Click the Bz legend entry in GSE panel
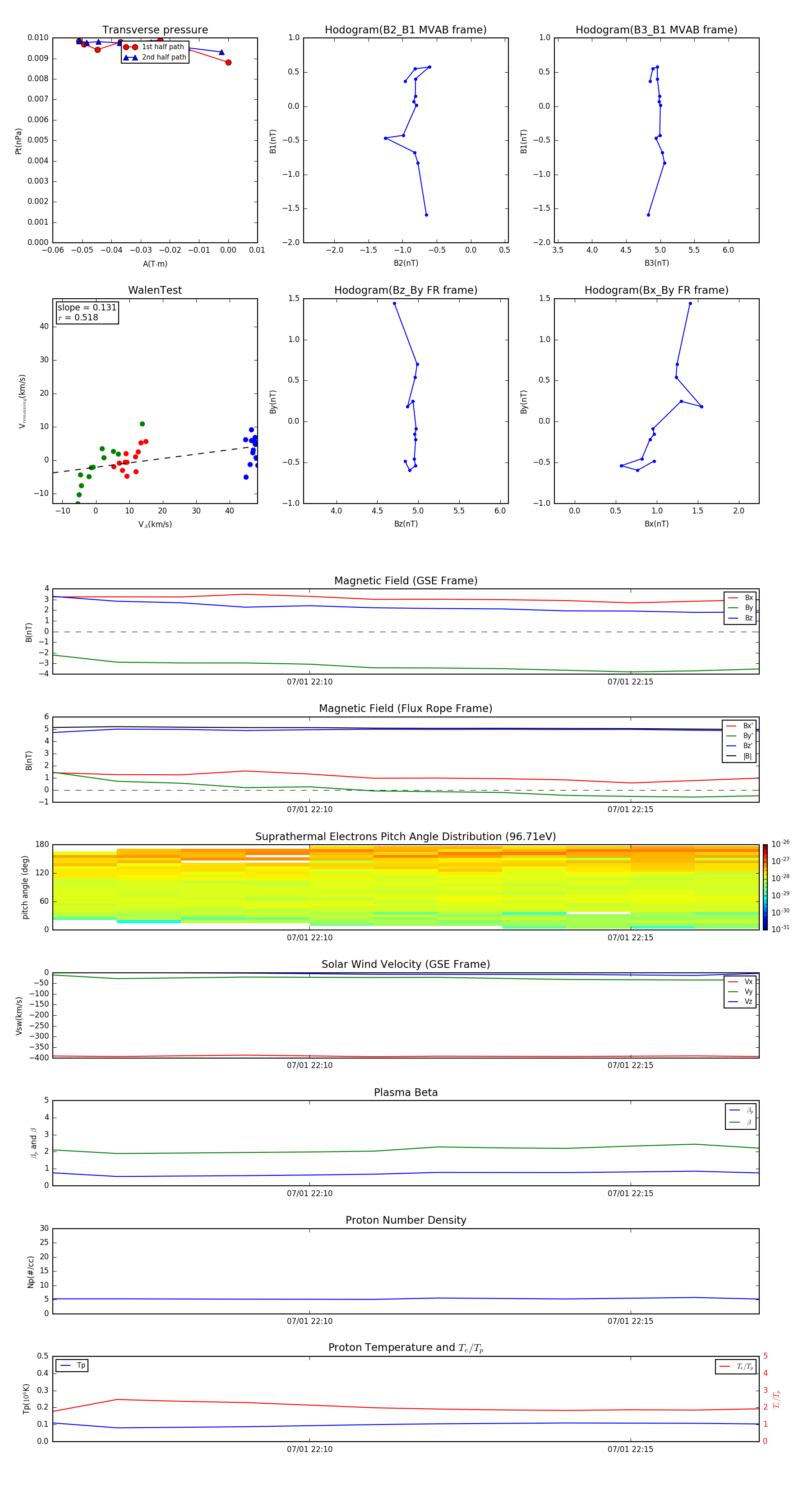Viewport: 812px width, 1489px height. [740, 618]
